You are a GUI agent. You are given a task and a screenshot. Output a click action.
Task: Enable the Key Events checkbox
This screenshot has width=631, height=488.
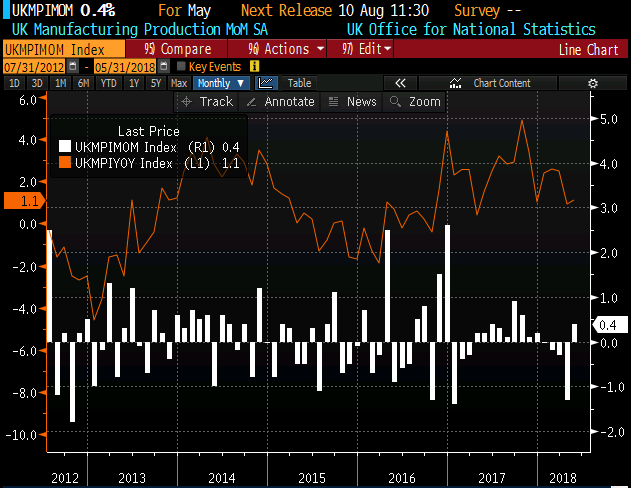(x=181, y=66)
